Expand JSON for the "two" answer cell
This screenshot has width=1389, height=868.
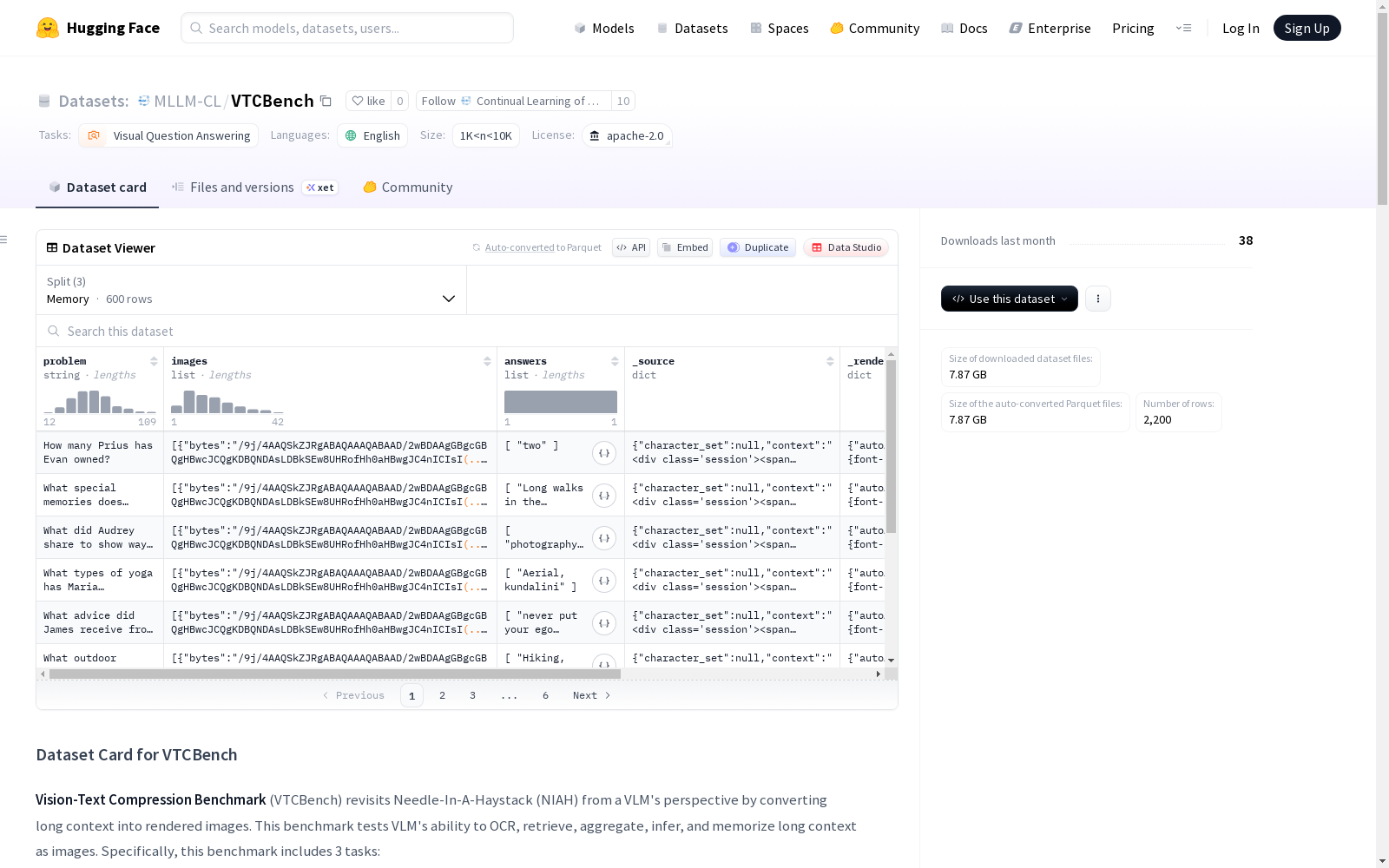coord(604,453)
